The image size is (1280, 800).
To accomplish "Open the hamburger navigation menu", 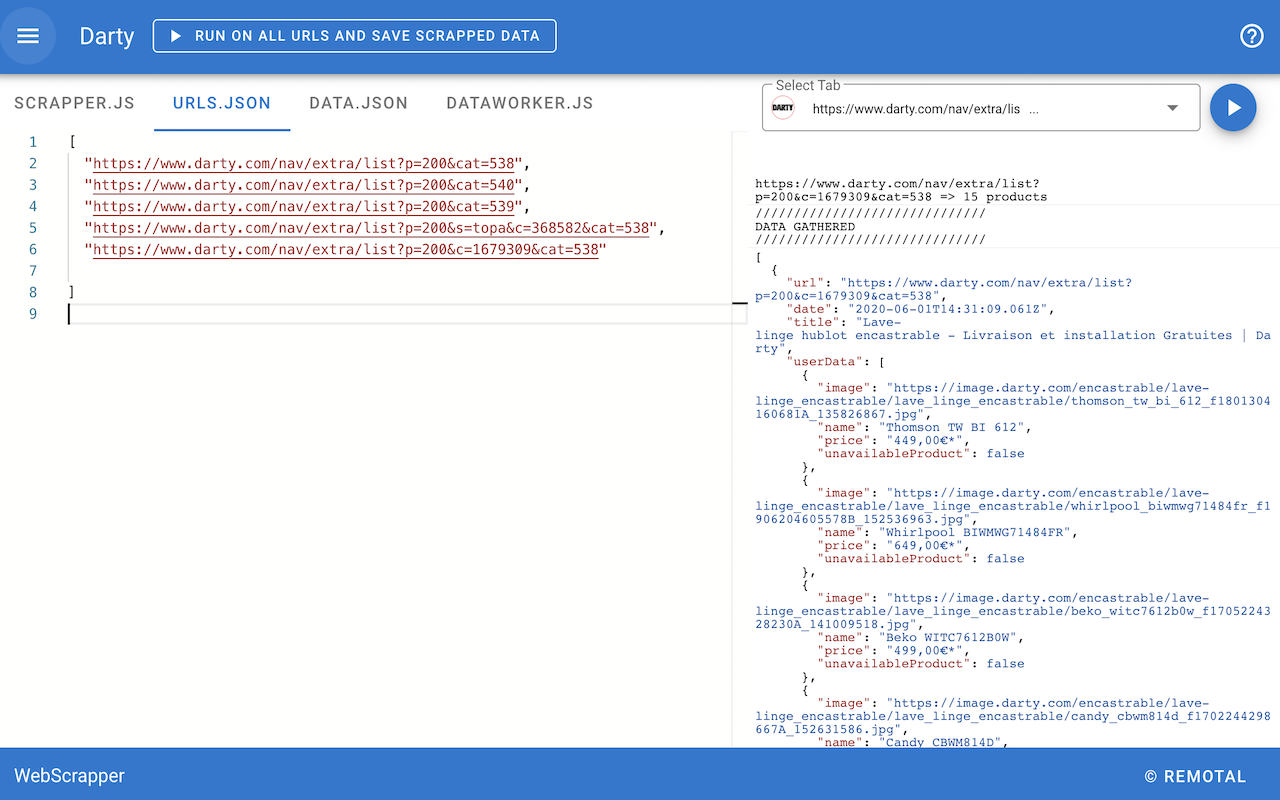I will coord(28,36).
